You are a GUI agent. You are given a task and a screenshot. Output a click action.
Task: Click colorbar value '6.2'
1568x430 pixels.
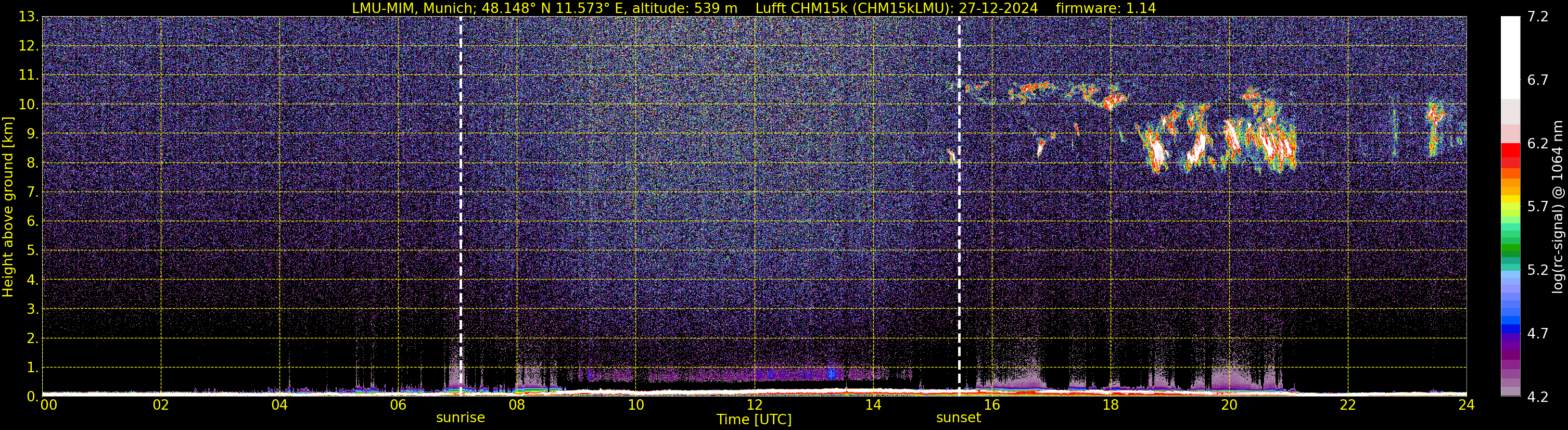[1538, 144]
